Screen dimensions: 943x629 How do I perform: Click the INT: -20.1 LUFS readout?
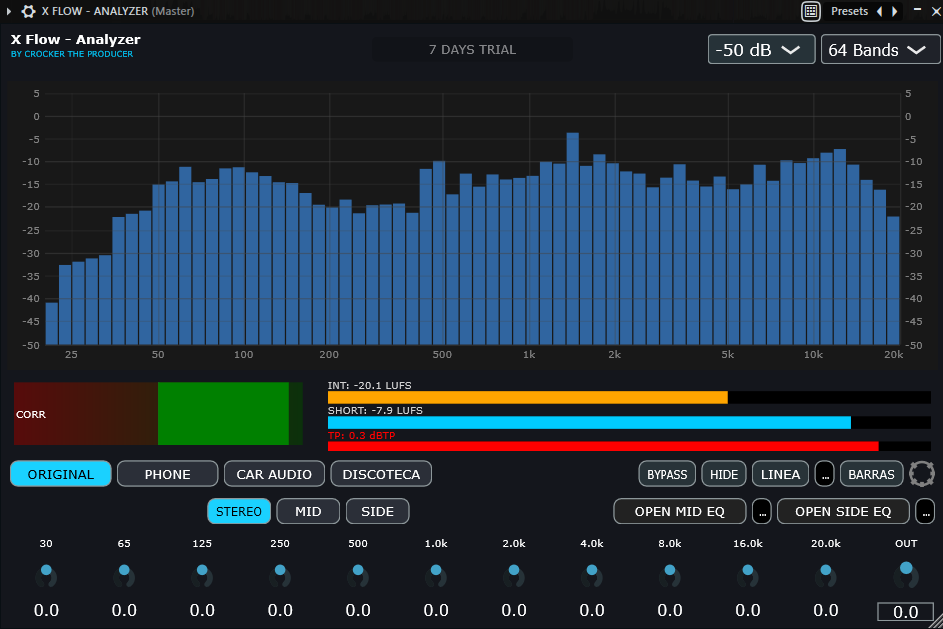[369, 385]
